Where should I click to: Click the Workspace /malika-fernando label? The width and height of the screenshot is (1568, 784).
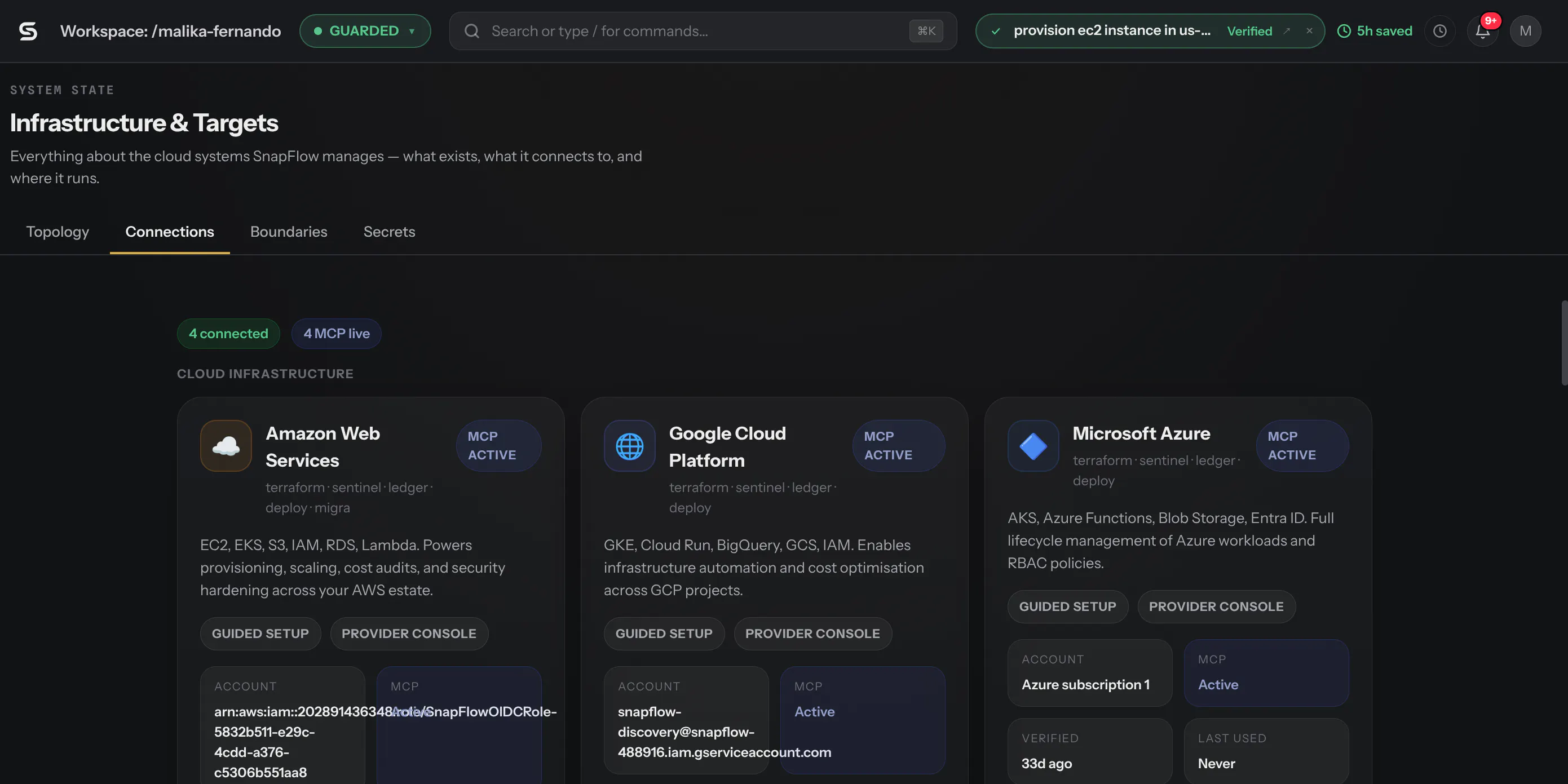point(170,31)
